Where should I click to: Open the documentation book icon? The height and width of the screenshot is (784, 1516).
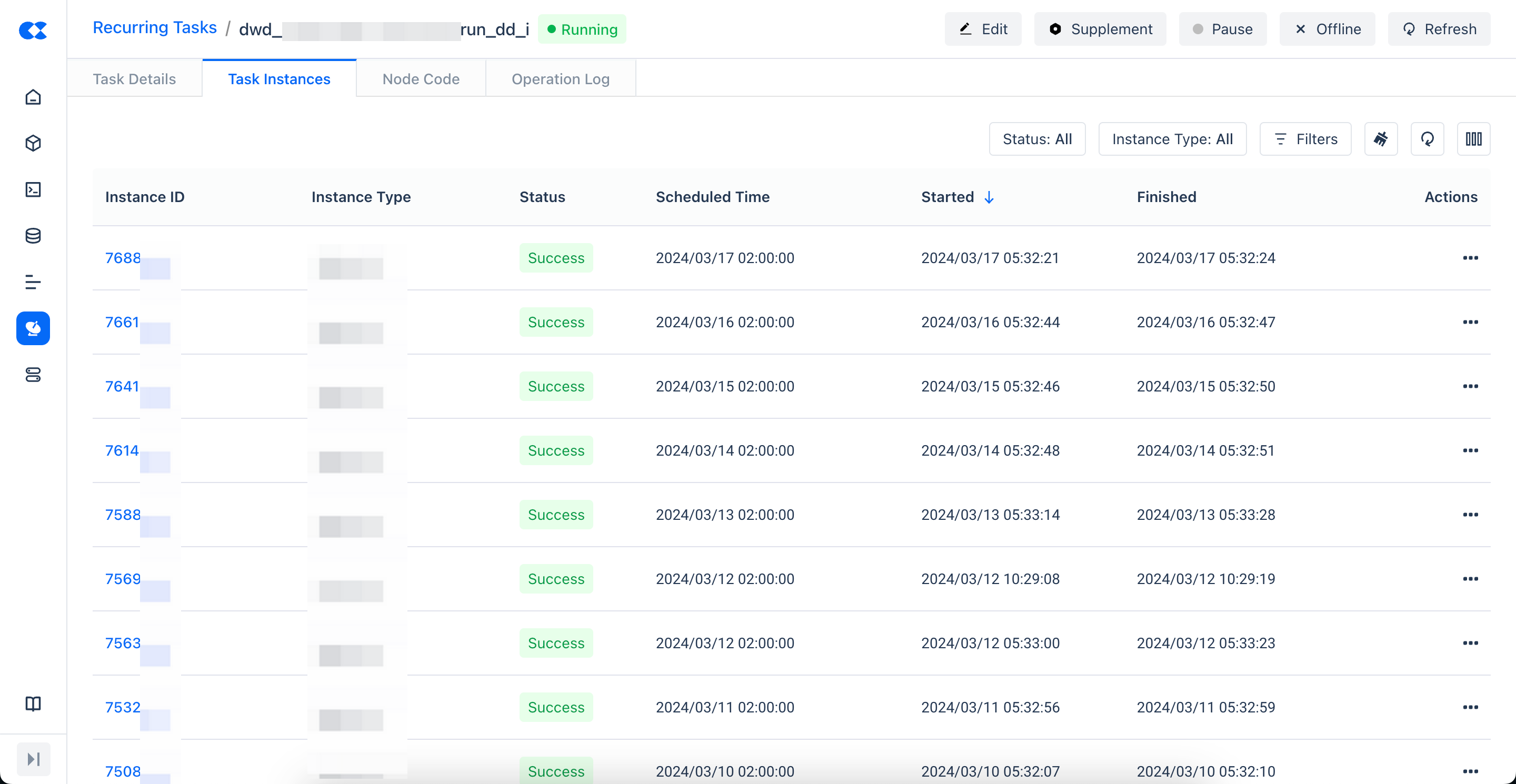33,703
